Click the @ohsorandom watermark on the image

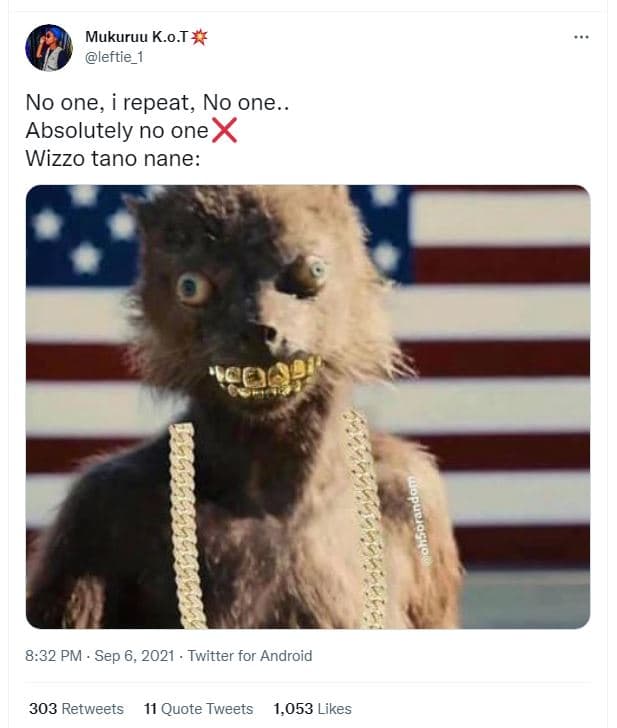point(422,520)
